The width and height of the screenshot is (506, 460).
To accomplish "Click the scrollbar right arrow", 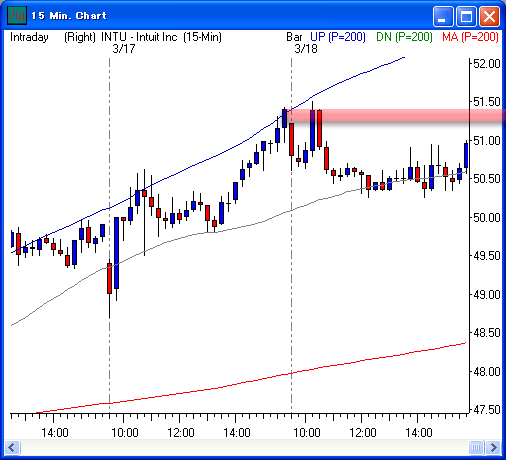I will pos(493,447).
